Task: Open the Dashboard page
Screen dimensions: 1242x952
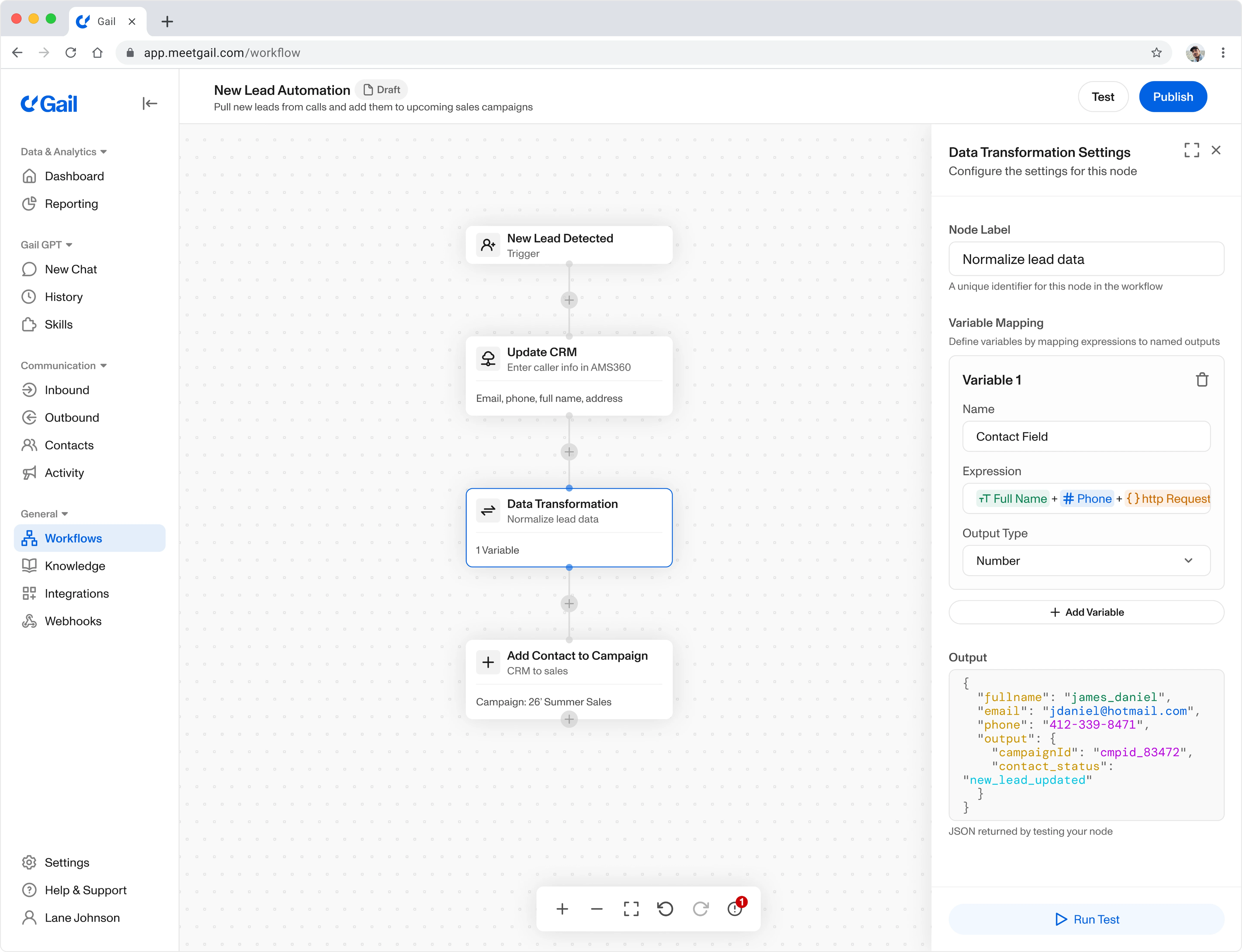Action: click(x=89, y=176)
